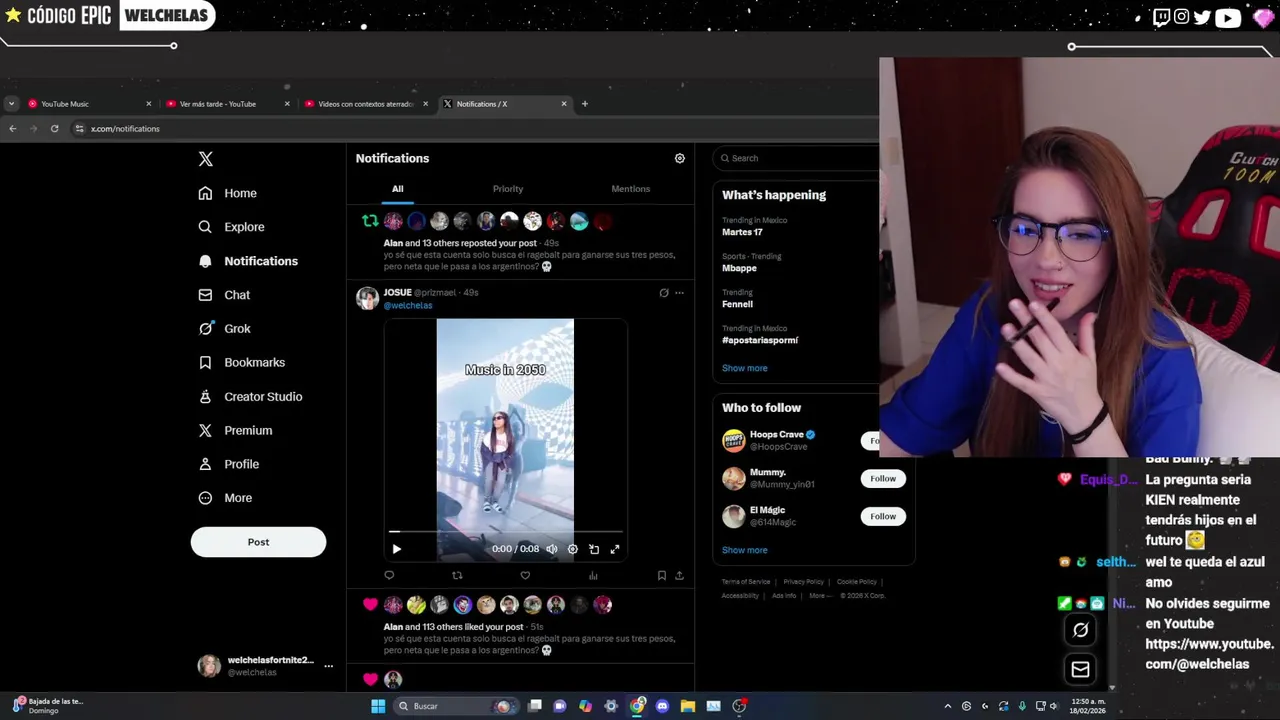The height and width of the screenshot is (720, 1280).
Task: Repost JOSUE's post
Action: coord(457,575)
